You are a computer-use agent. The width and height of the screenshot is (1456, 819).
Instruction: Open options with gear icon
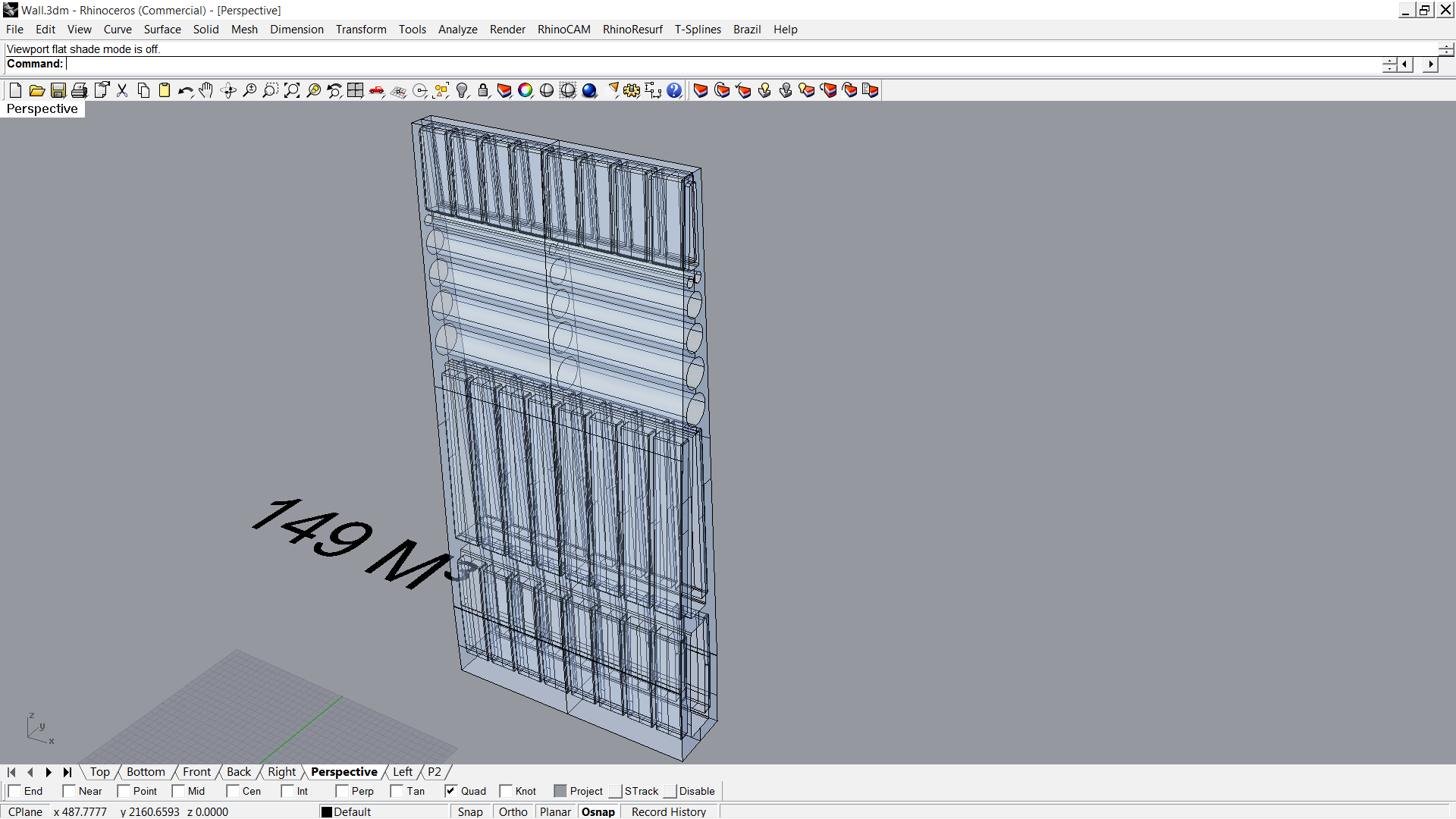632,91
